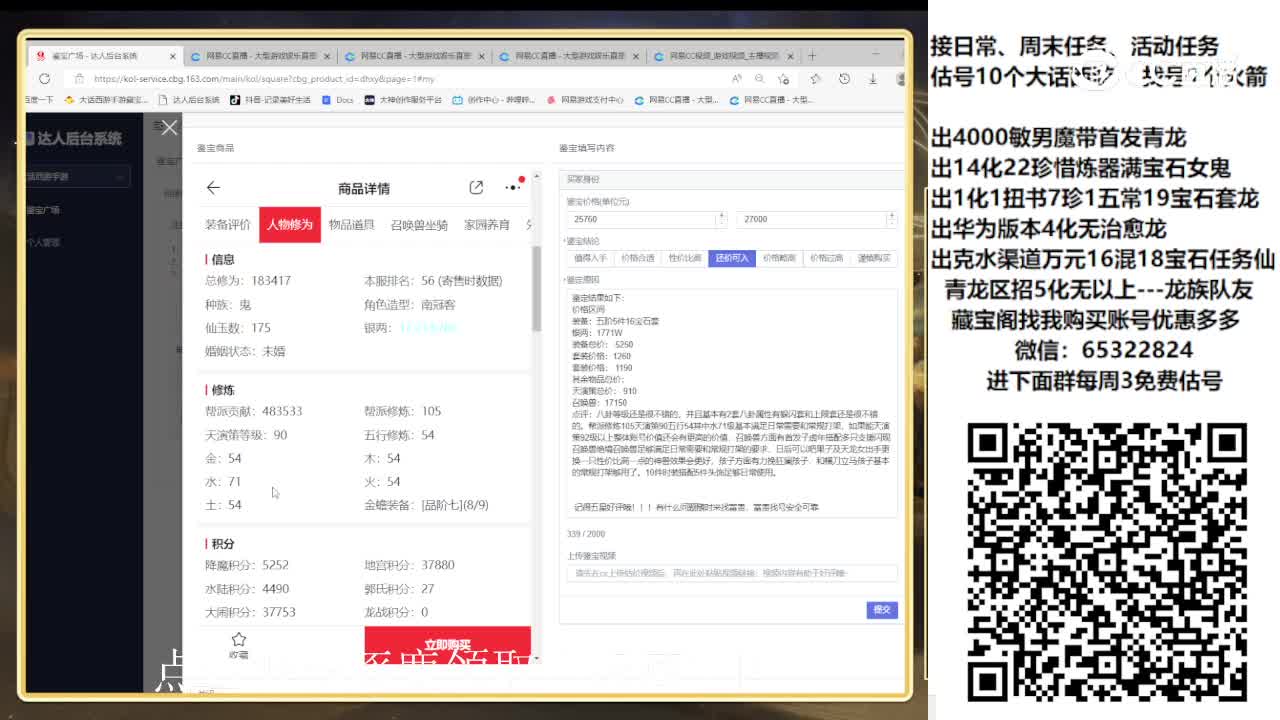Image resolution: width=1280 pixels, height=720 pixels.
Task: Select the 物品道具 tab
Action: 352,225
